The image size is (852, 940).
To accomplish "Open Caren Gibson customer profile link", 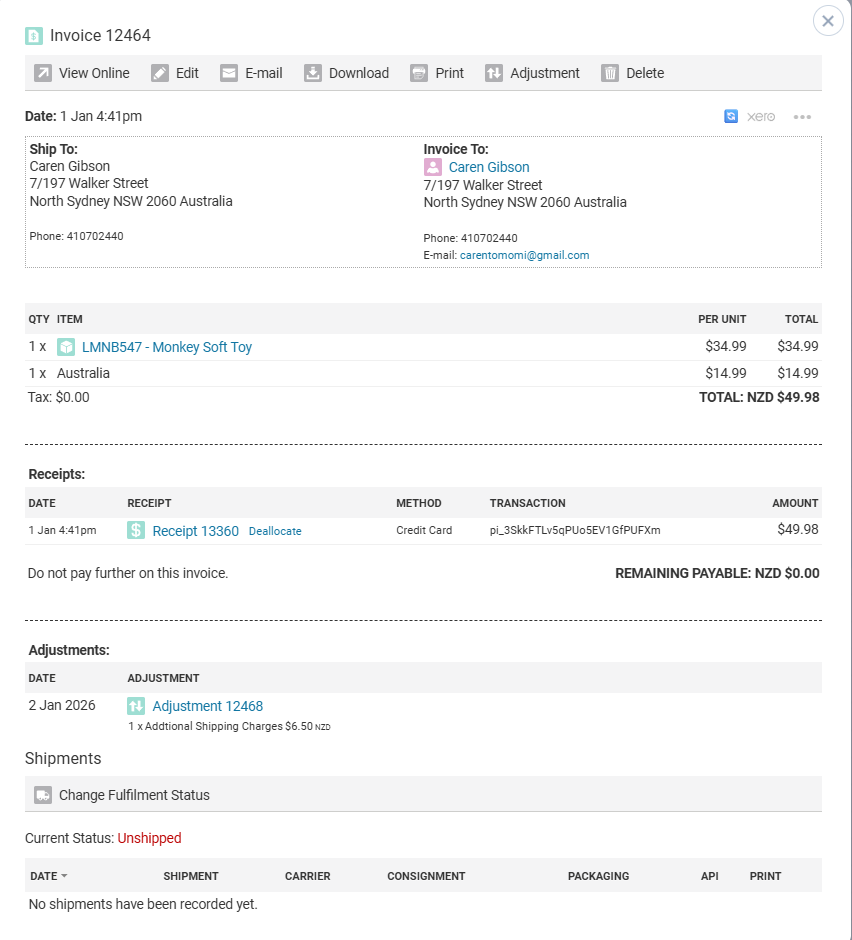I will coord(489,167).
